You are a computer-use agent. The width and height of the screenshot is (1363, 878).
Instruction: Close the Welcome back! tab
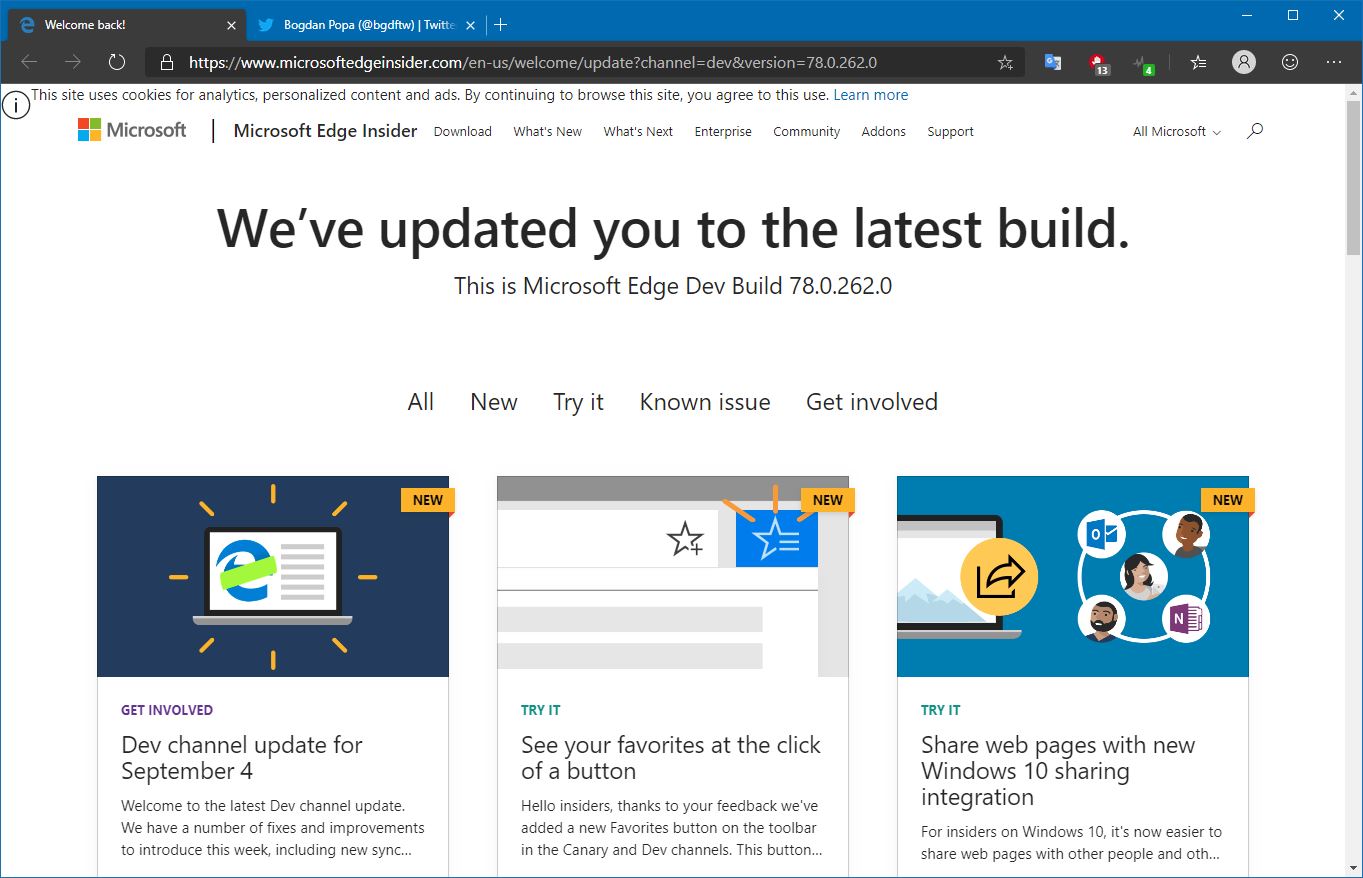[x=231, y=25]
